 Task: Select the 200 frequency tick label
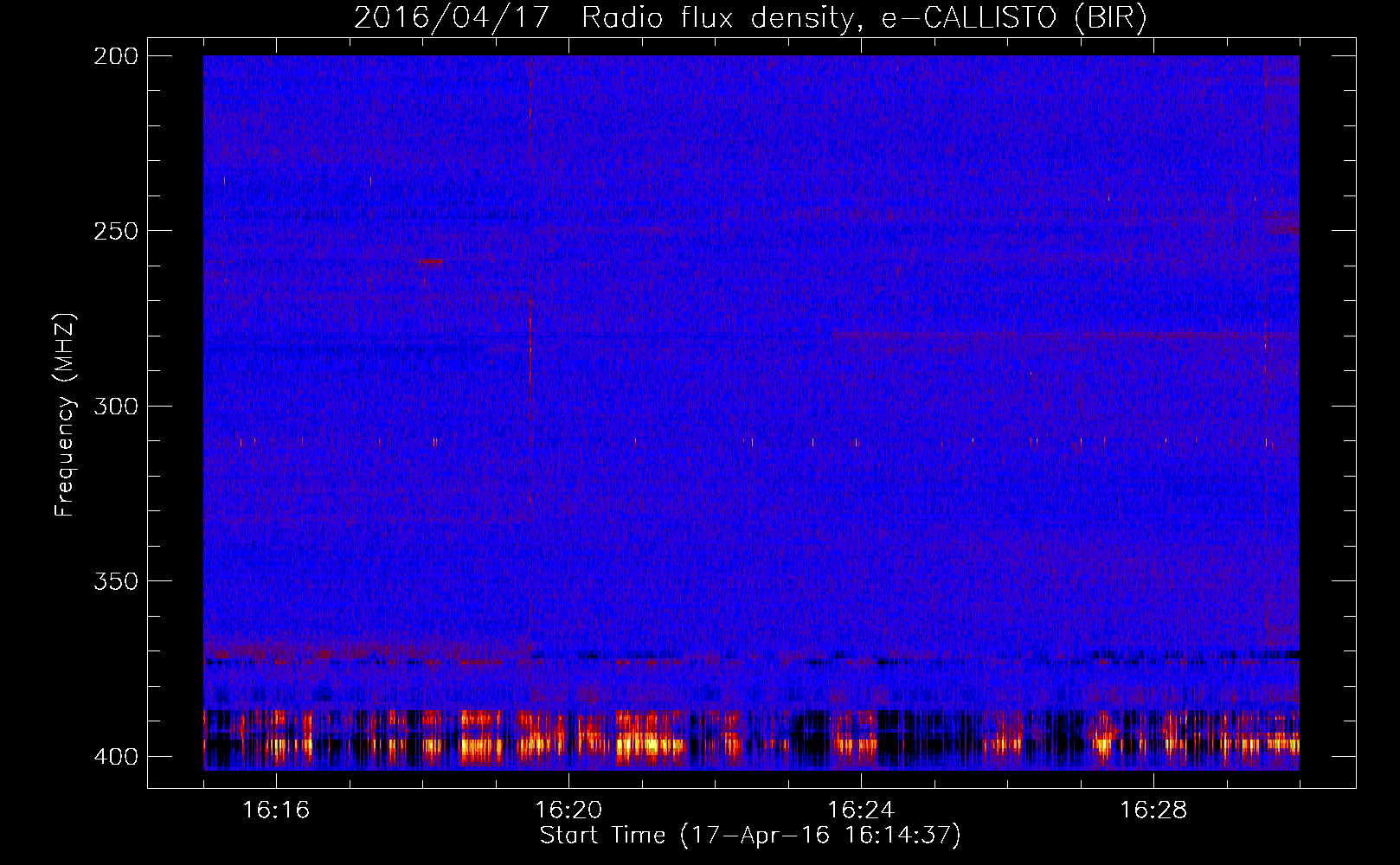(x=116, y=56)
